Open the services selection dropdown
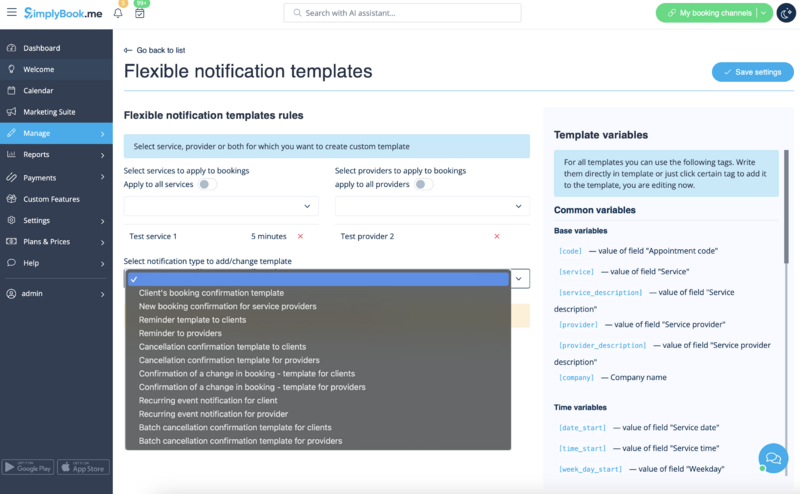The height and width of the screenshot is (494, 800). 221,206
